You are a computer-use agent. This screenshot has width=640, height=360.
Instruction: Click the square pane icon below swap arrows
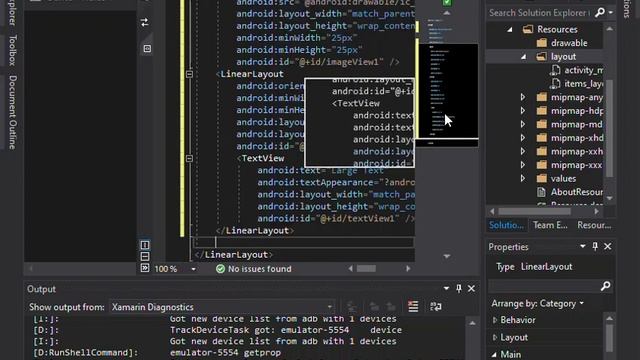coord(147,49)
